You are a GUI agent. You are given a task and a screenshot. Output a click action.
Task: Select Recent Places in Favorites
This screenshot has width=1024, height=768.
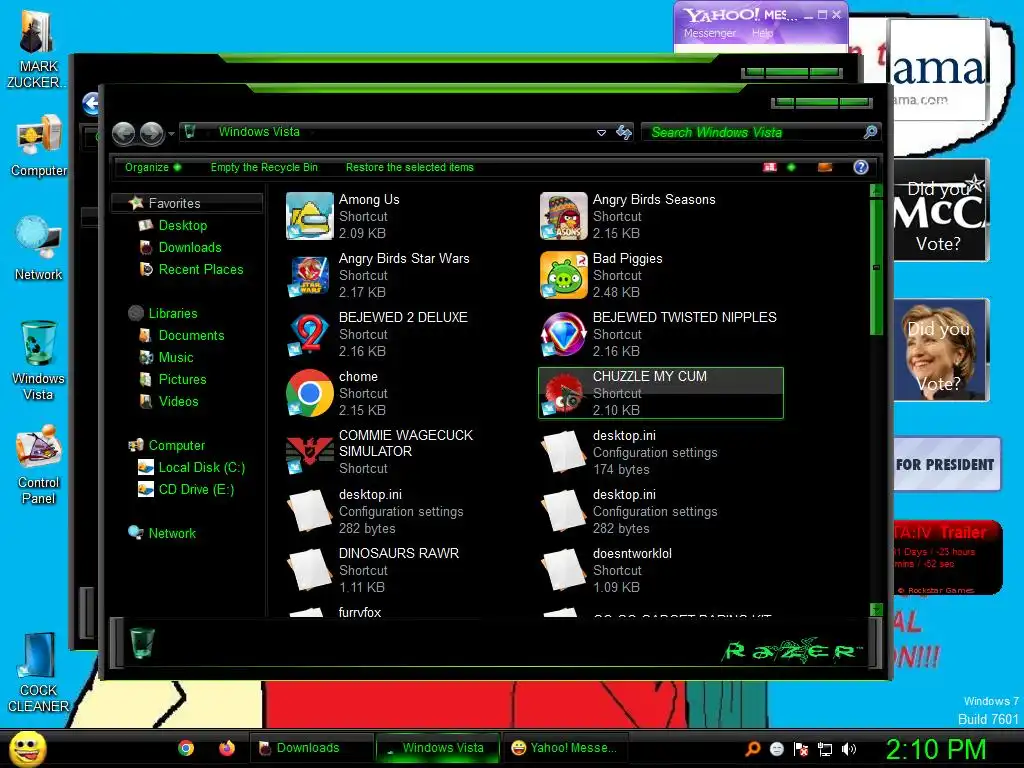pos(200,269)
